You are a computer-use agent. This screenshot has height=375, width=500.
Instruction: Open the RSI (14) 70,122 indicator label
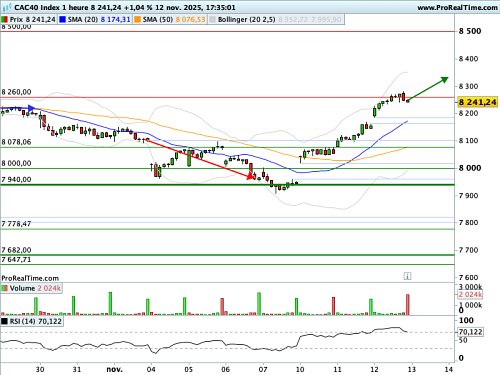point(32,321)
